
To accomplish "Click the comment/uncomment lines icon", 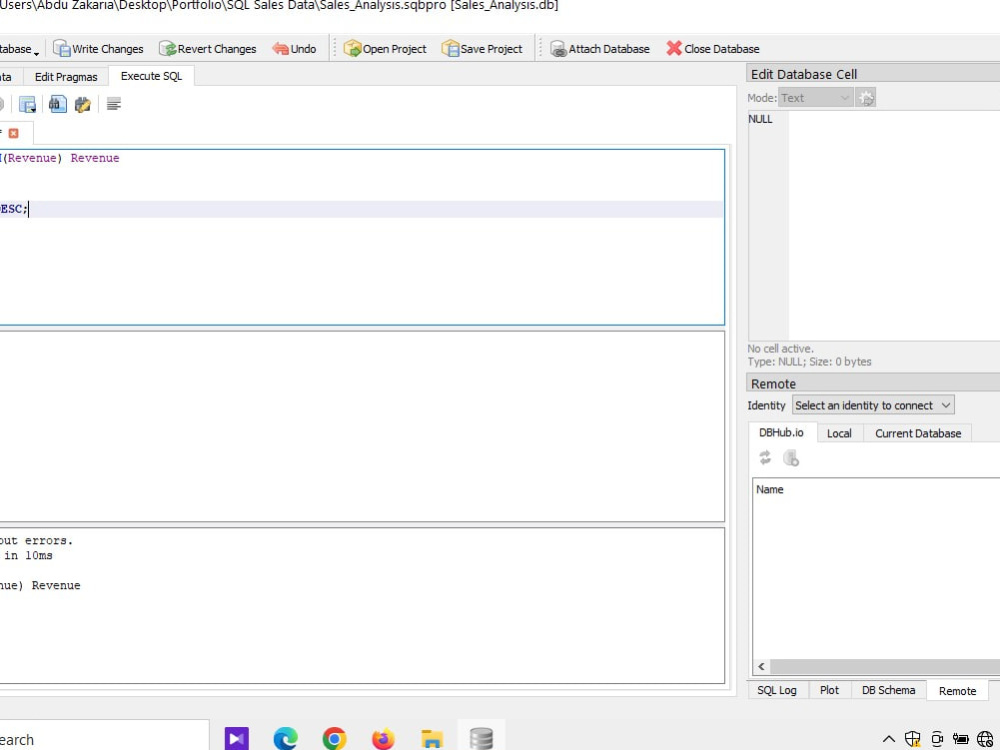I will [x=114, y=104].
